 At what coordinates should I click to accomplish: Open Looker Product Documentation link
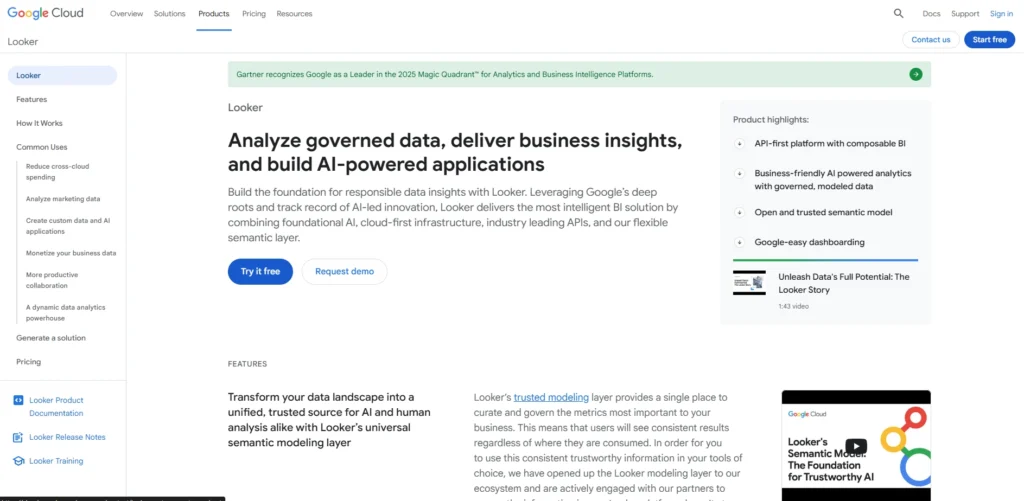(x=56, y=406)
